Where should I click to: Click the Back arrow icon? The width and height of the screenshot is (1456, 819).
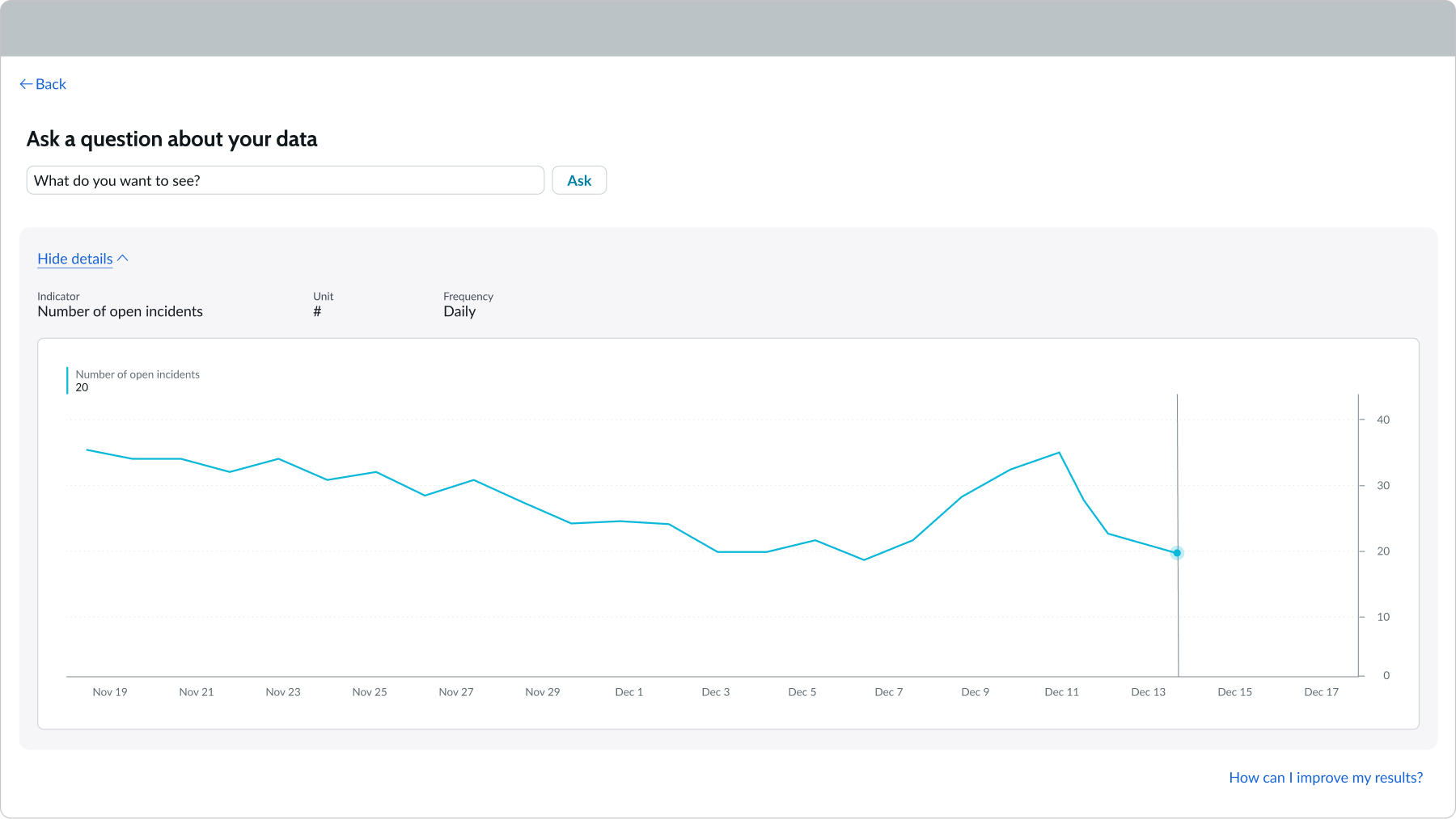(x=26, y=84)
